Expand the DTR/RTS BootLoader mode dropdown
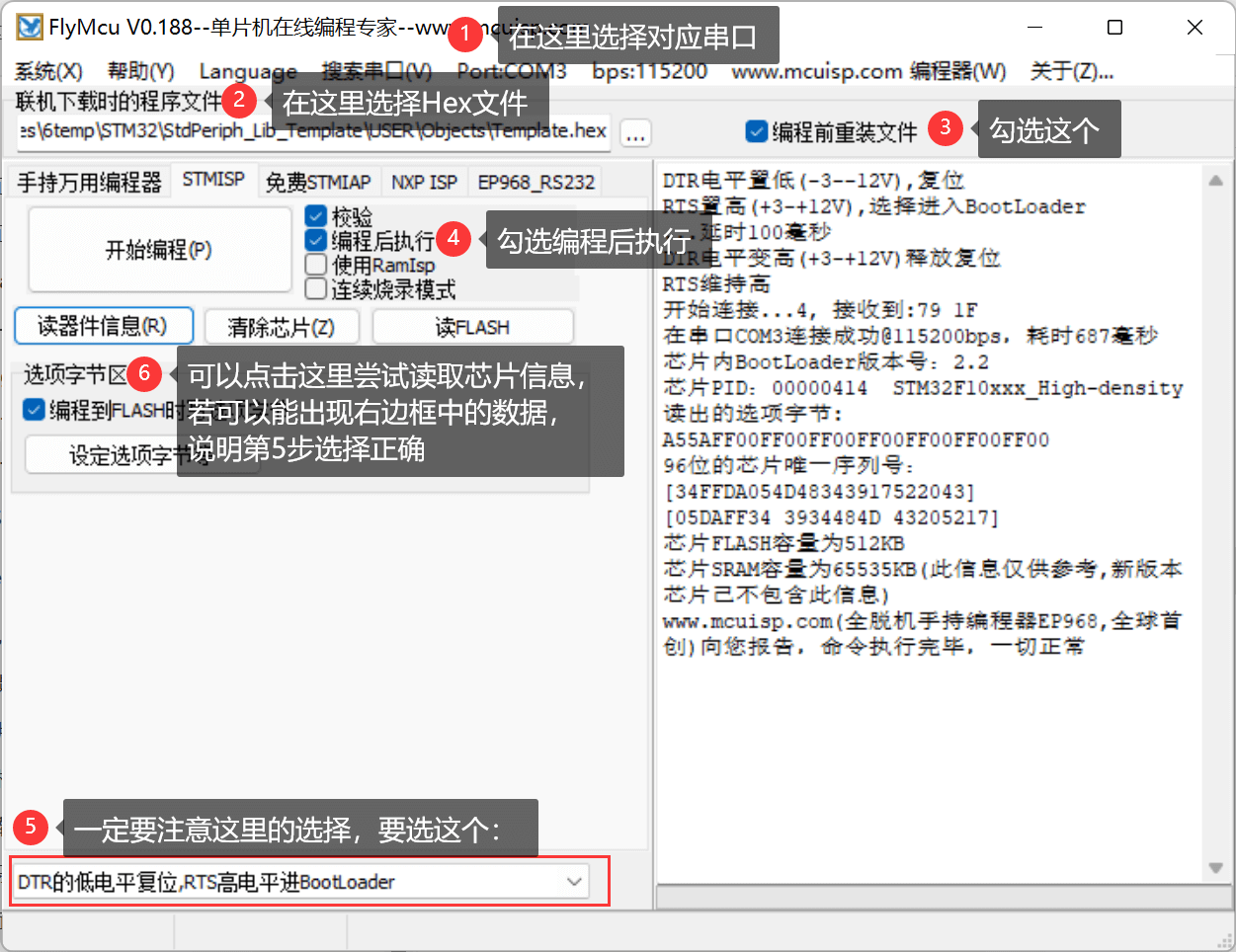Viewport: 1236px width, 952px height. click(574, 882)
